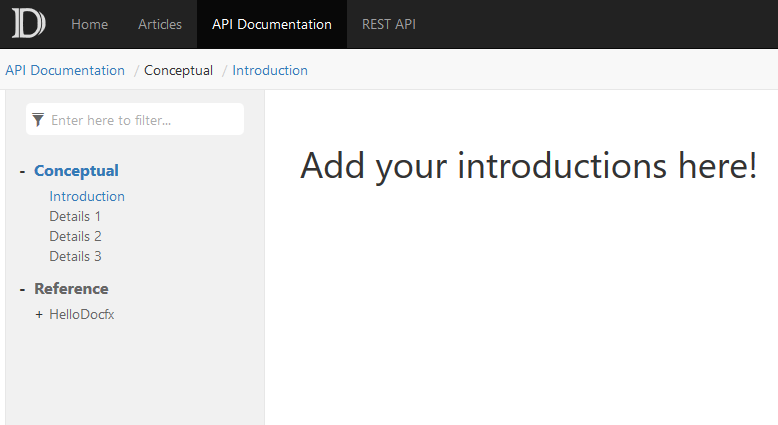Click the Reference section heading
Image resolution: width=778 pixels, height=425 pixels.
point(71,289)
